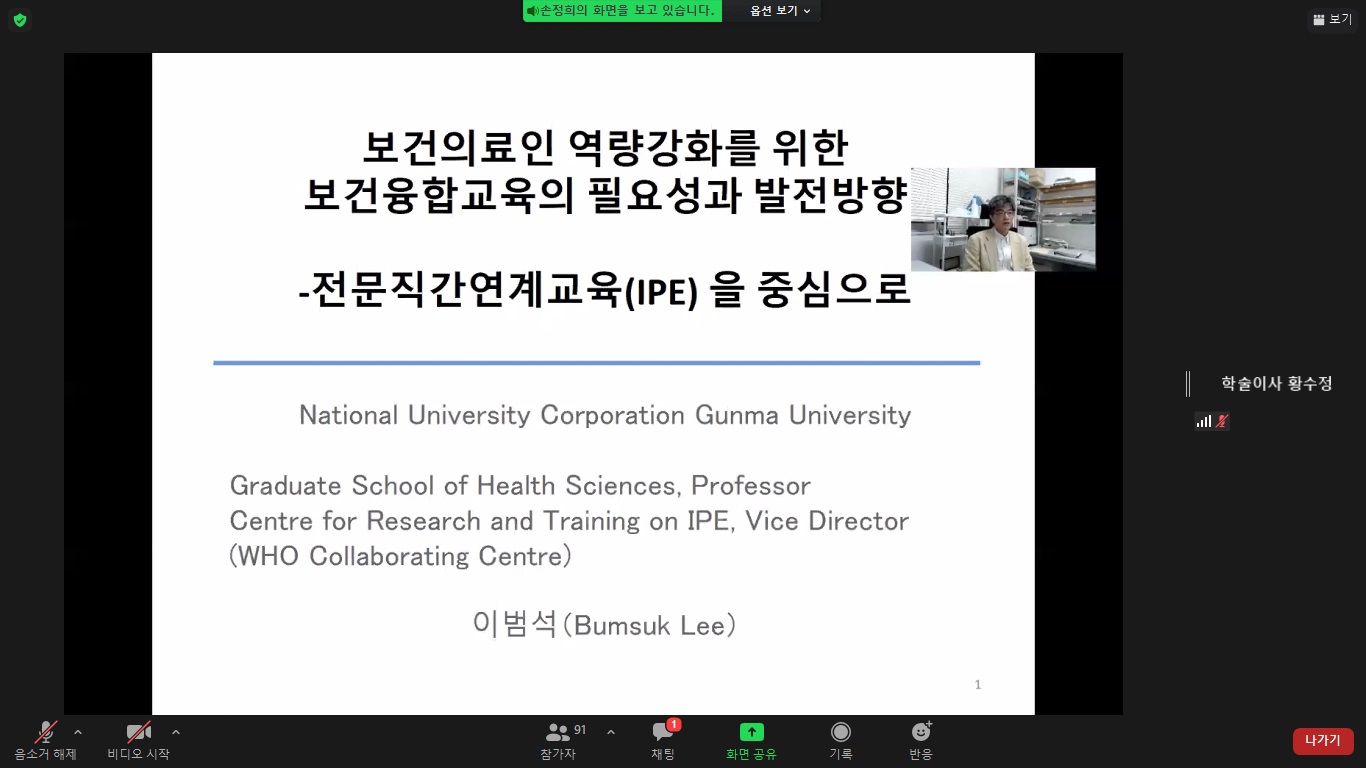Expand the caret next to 참가자
Screen dimensions: 1366x768
611,732
